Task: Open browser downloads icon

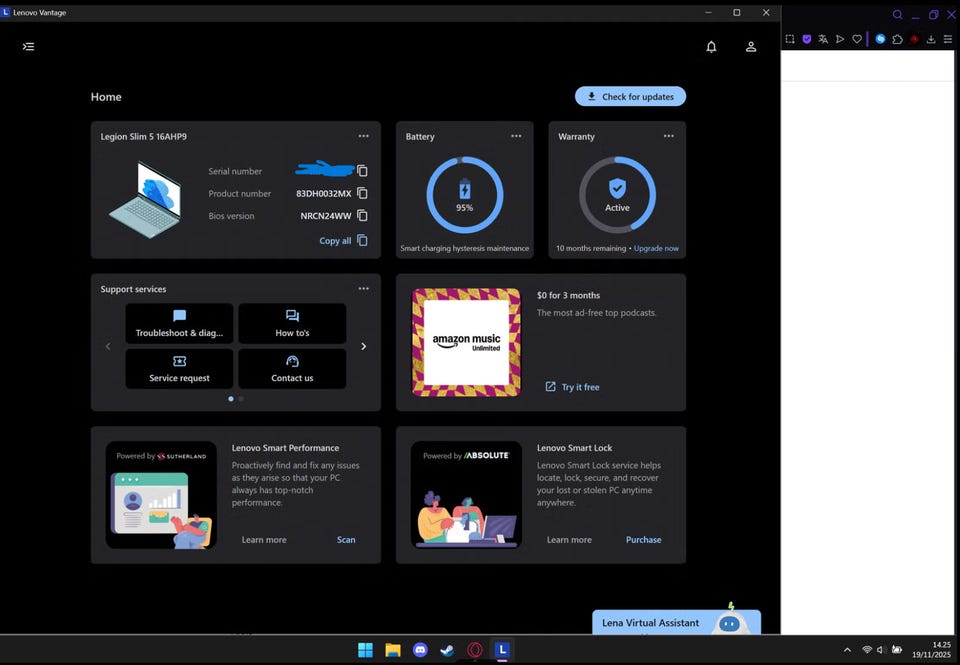Action: [x=931, y=39]
